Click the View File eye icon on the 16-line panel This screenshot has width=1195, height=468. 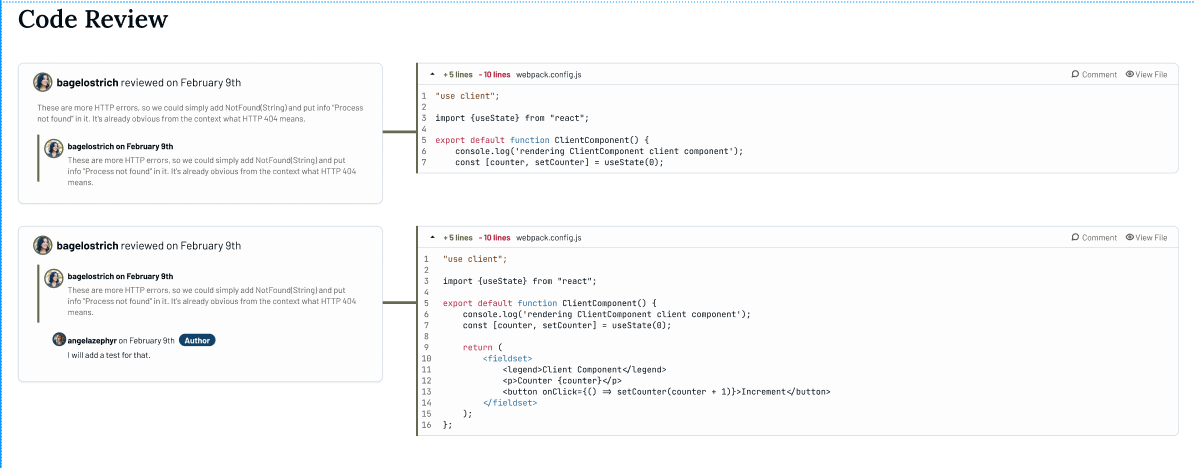(x=1129, y=238)
